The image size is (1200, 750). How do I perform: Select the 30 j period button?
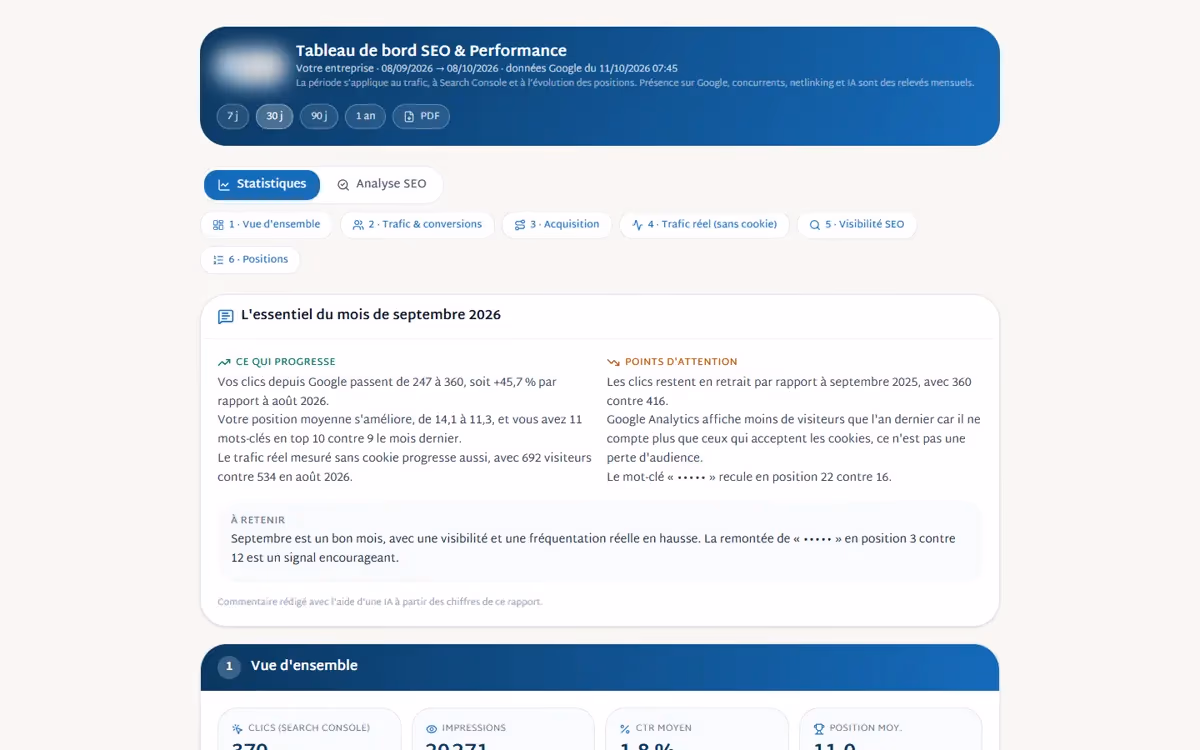274,116
